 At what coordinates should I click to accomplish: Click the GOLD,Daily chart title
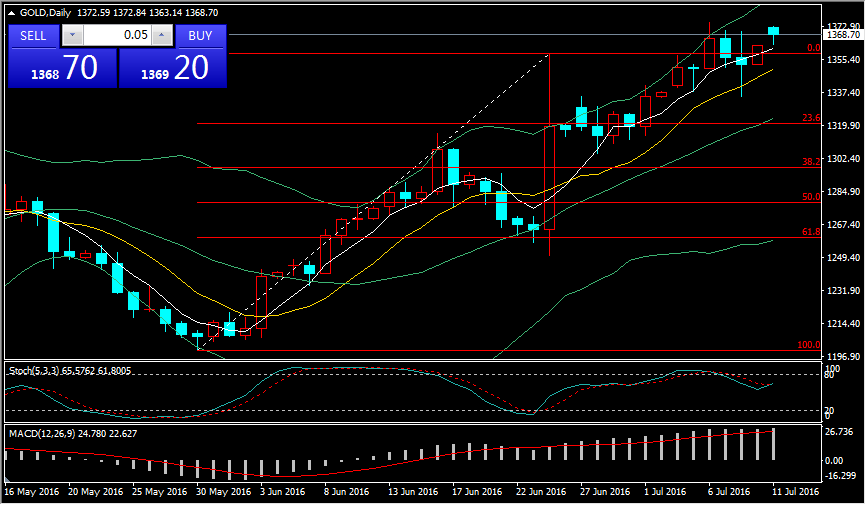pyautogui.click(x=50, y=13)
